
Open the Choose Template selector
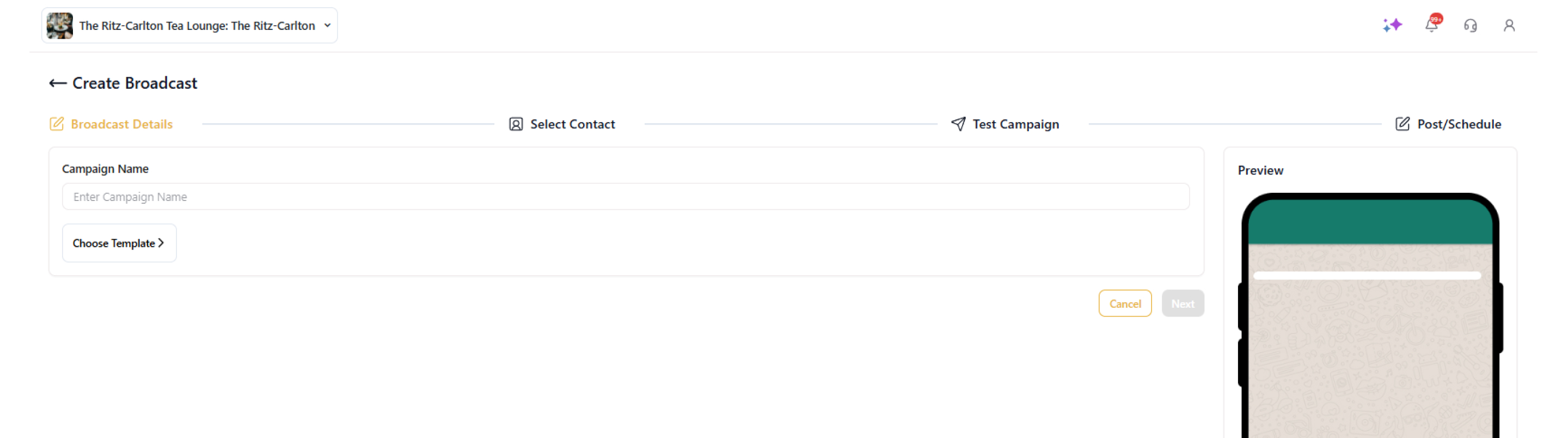119,243
